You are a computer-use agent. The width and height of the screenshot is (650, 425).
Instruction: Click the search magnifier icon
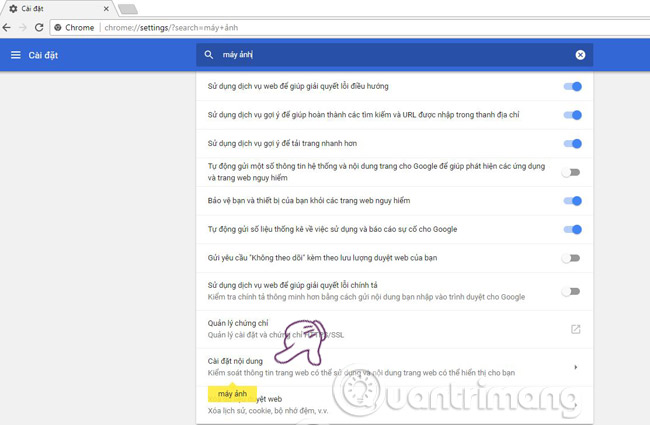point(209,55)
